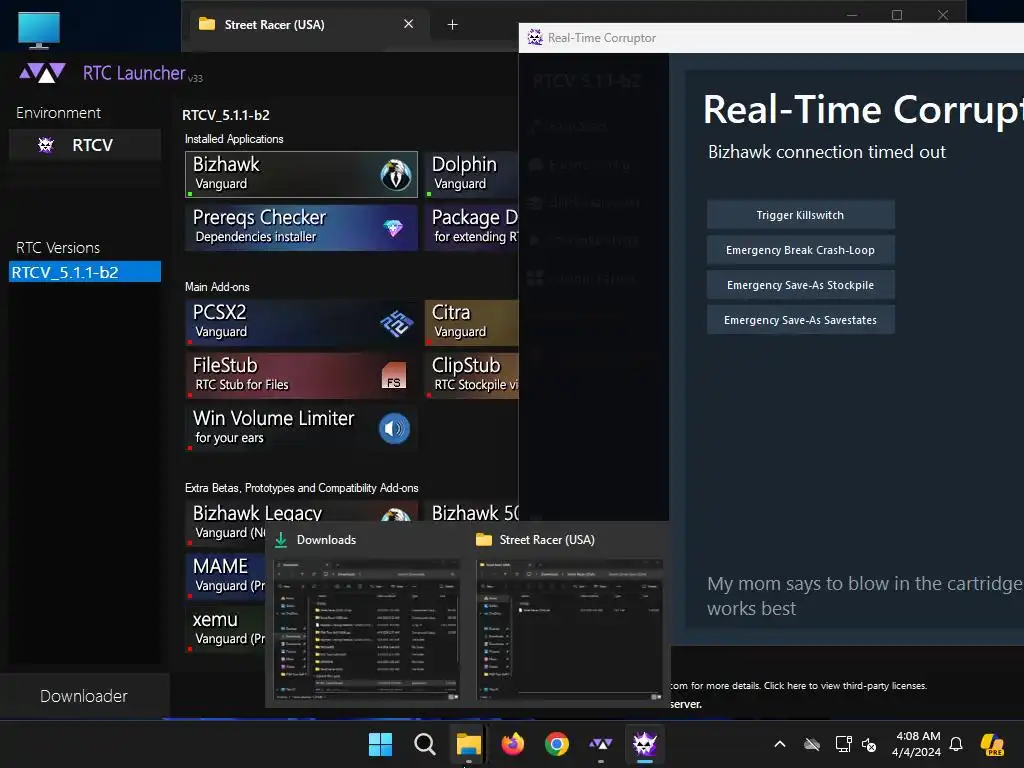Click the OneDrive cloud tray icon
Viewport: 1024px width, 768px height.
click(x=812, y=744)
